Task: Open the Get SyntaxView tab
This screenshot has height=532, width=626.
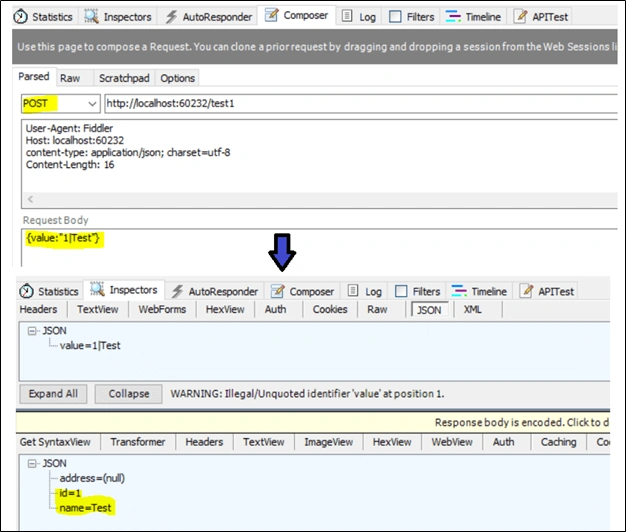Action: pos(55,442)
